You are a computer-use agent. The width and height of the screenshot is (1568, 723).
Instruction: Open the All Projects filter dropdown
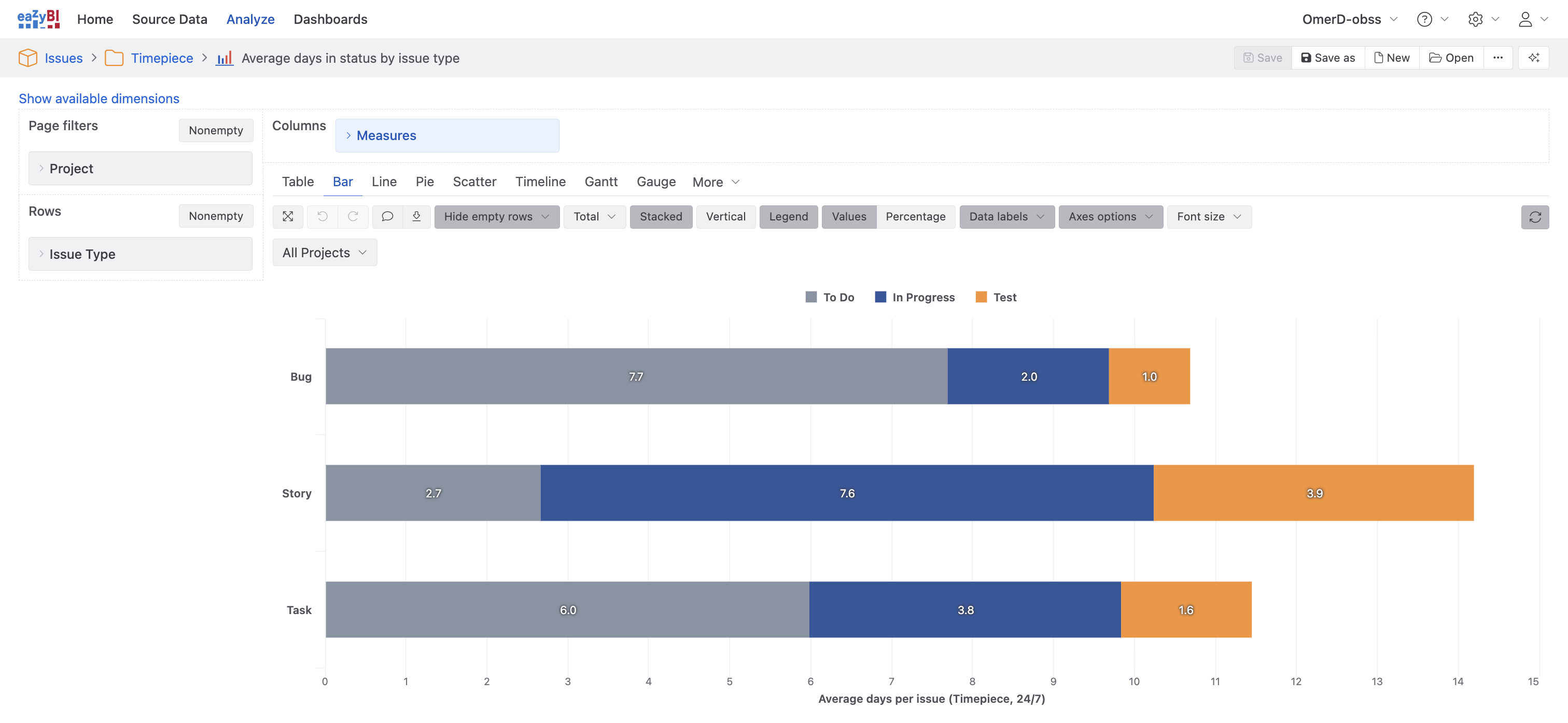click(x=325, y=253)
